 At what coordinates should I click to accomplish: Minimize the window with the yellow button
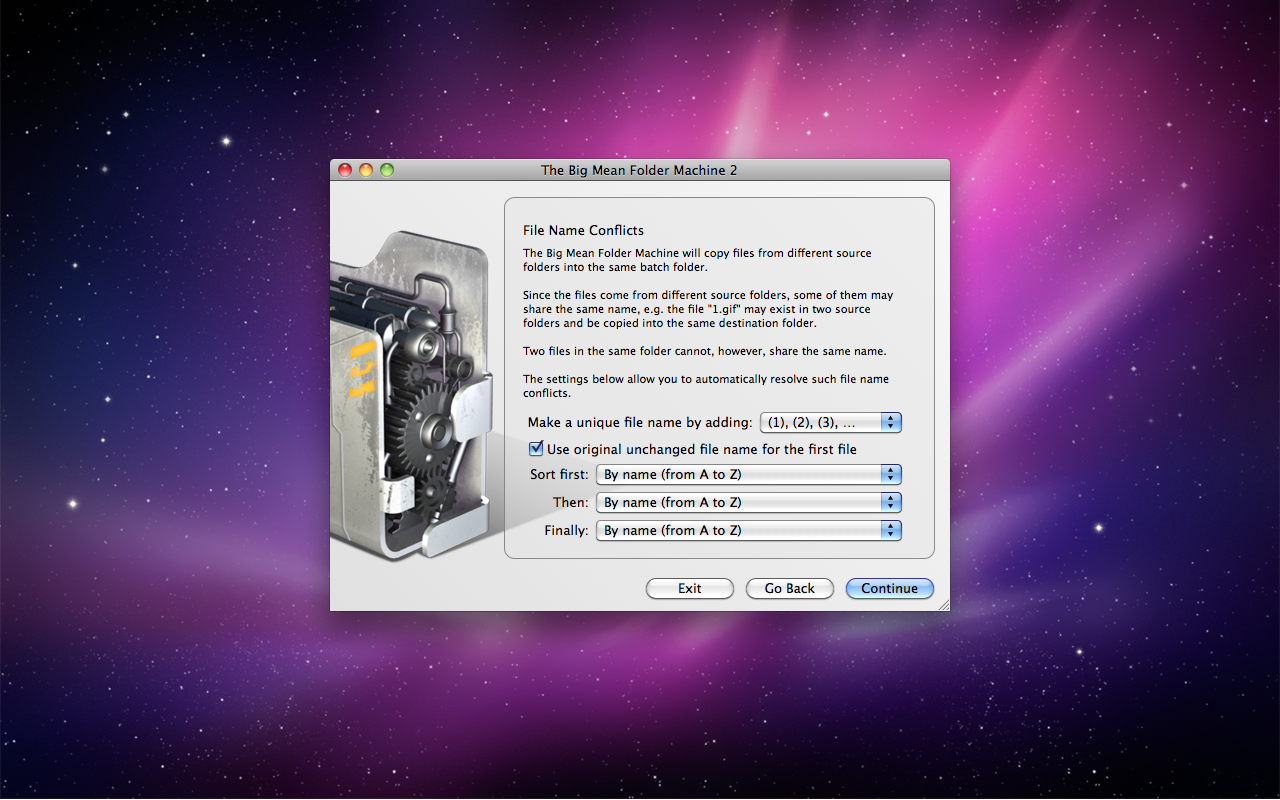tap(366, 170)
